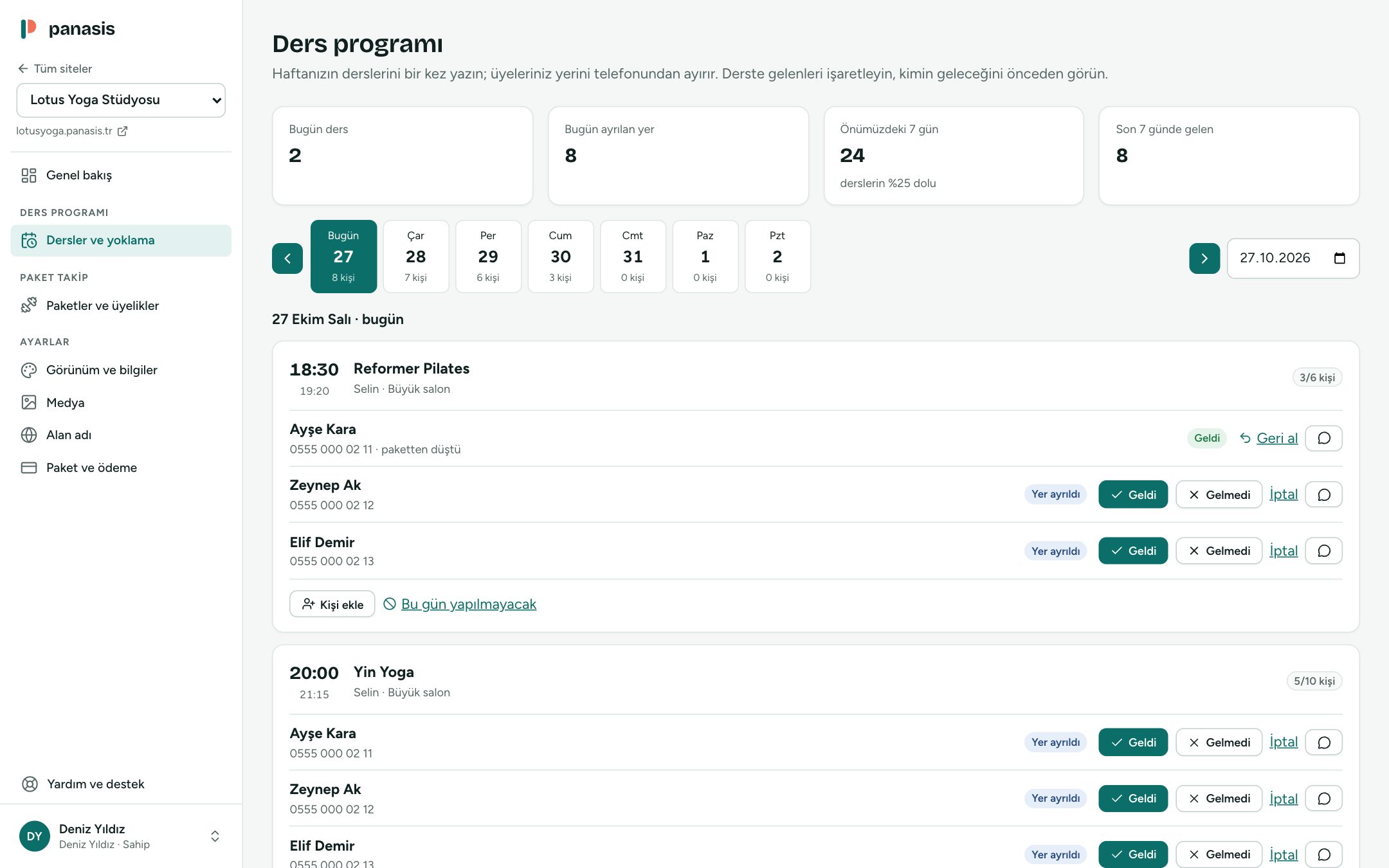Open Genel bakış dashboard
Viewport: 1389px width, 868px height.
tap(121, 176)
